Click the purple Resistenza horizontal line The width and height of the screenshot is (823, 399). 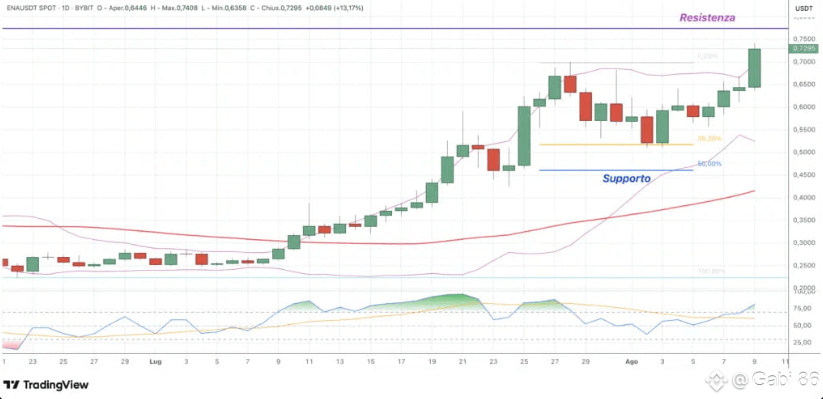click(394, 28)
